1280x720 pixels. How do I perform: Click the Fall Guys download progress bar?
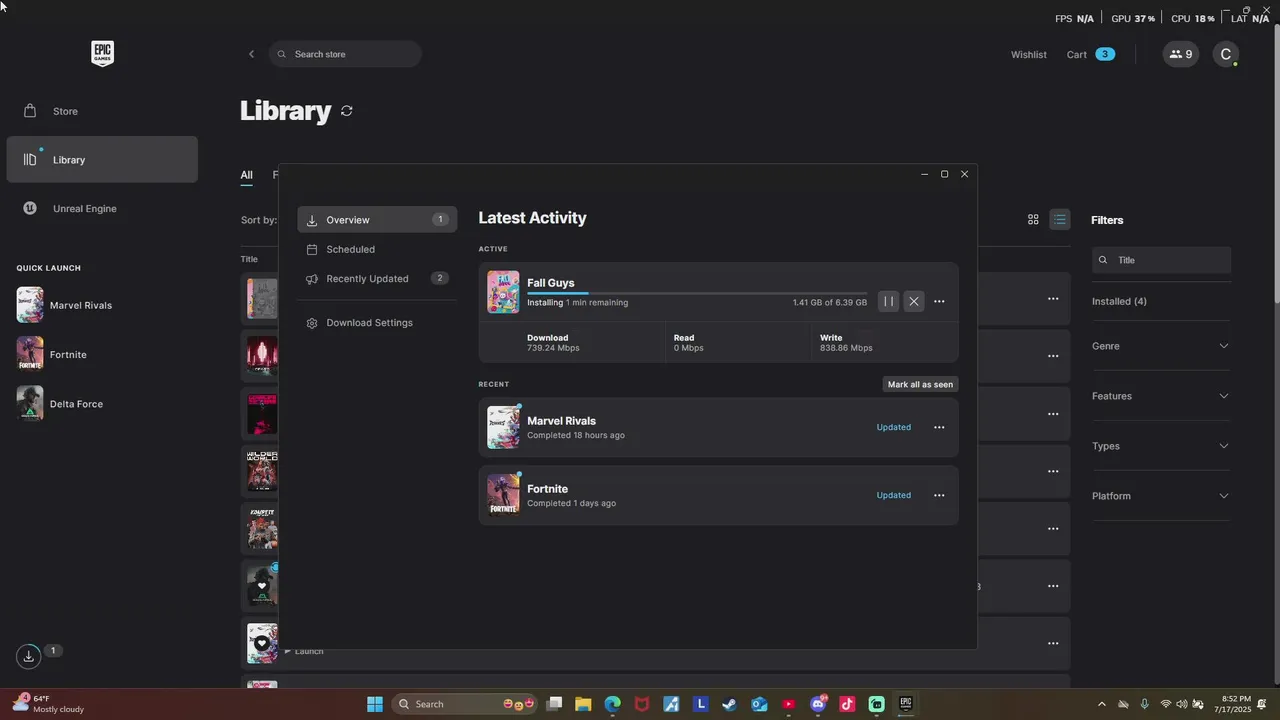[x=697, y=293]
